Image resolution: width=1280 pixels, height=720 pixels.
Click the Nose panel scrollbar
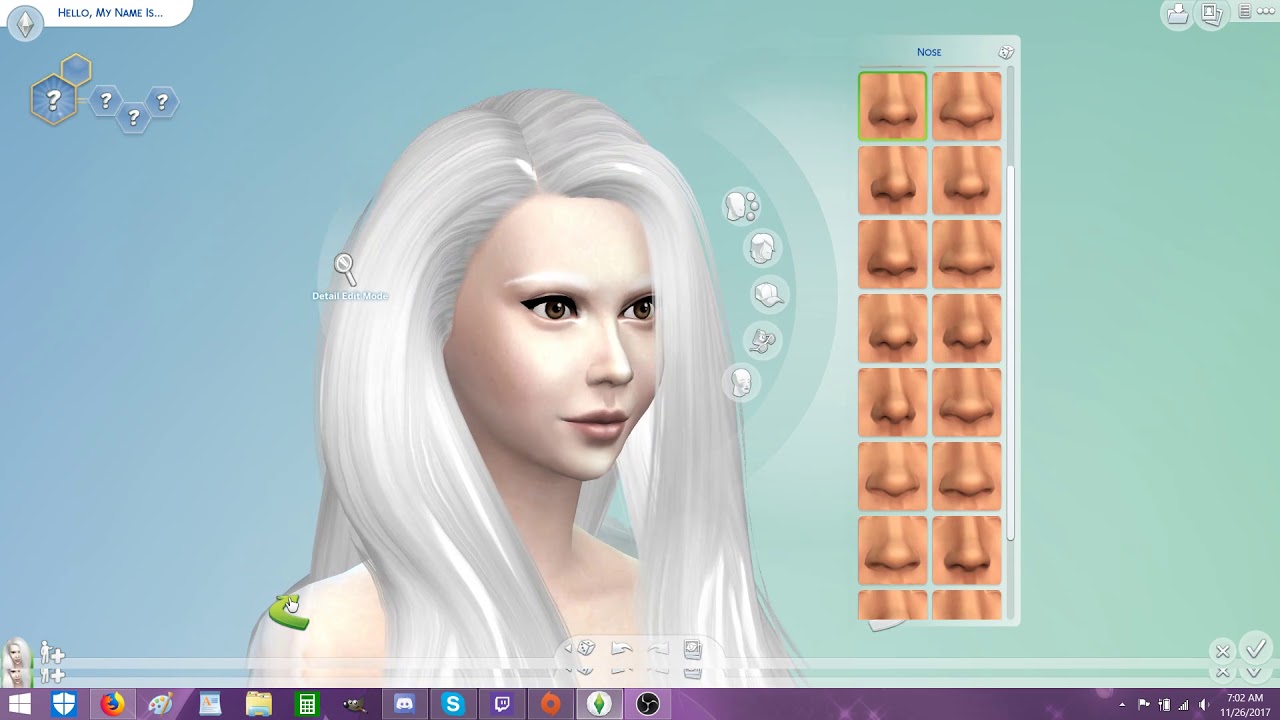pyautogui.click(x=1011, y=355)
